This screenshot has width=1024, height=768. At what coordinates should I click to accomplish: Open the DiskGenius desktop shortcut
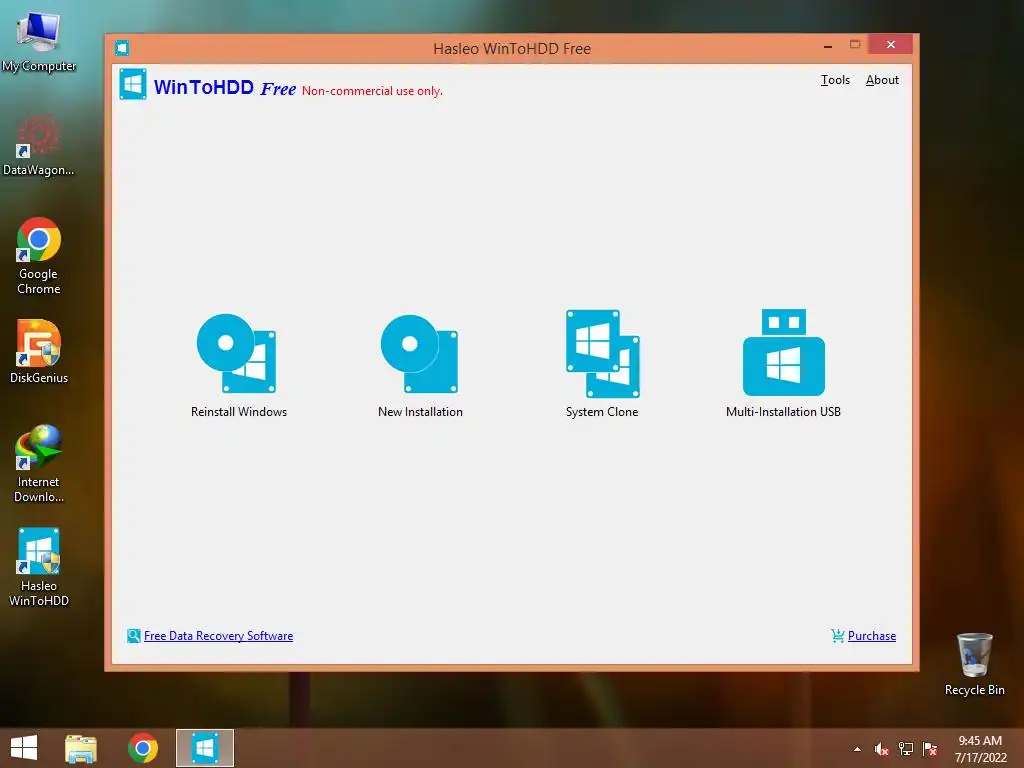pos(39,351)
